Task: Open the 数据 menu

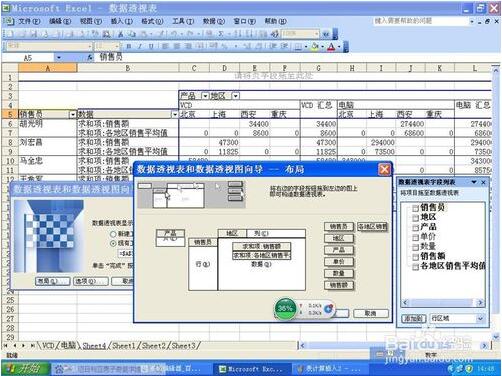Action: [214, 21]
